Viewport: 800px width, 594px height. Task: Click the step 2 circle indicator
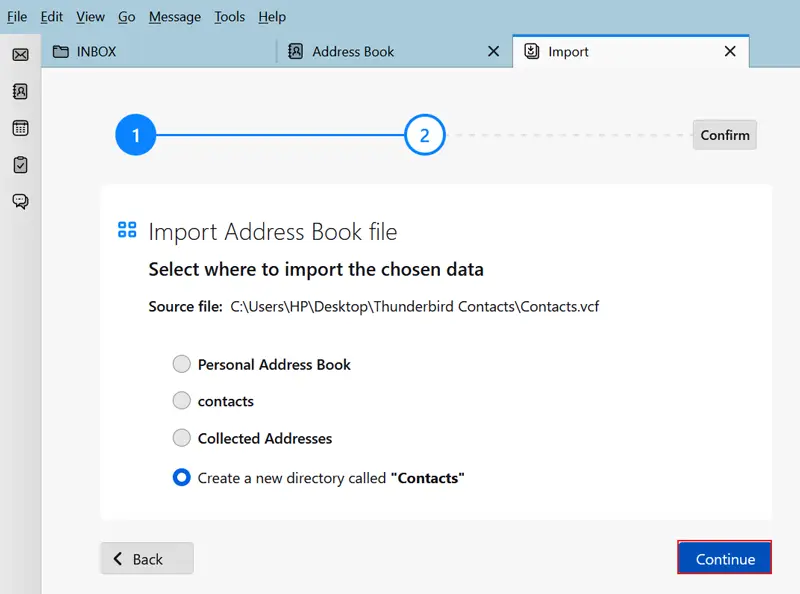click(424, 135)
